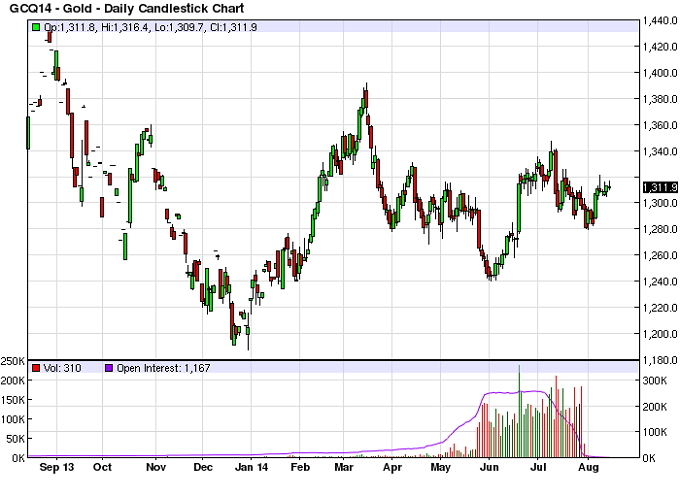The width and height of the screenshot is (680, 497).
Task: Click the 1,340.0 price axis label
Action: tap(660, 151)
